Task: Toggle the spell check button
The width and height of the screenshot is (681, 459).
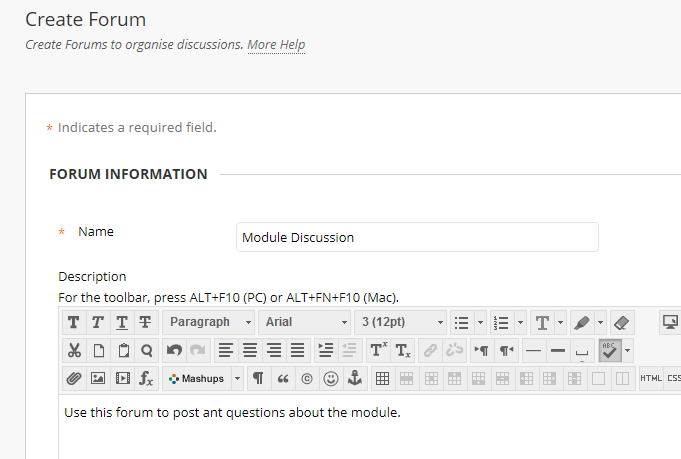Action: (x=610, y=350)
